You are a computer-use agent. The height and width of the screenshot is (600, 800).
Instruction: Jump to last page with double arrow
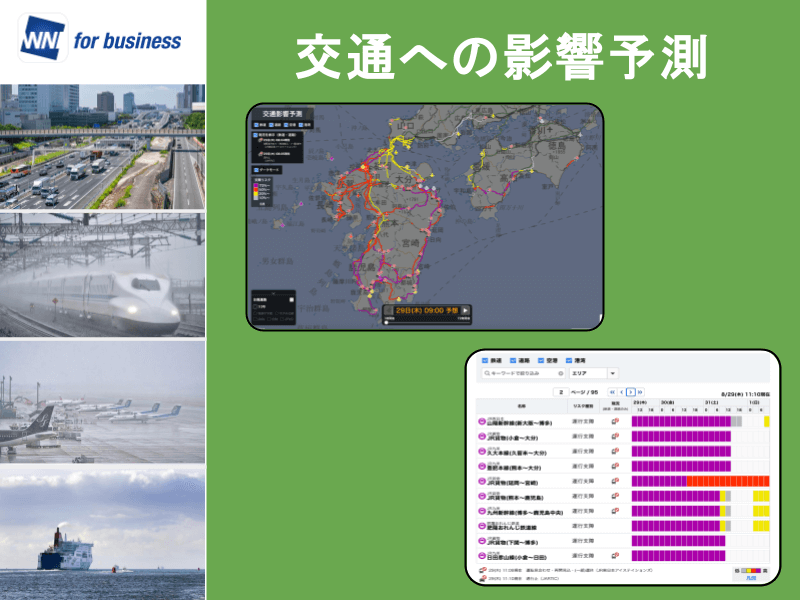[x=640, y=392]
